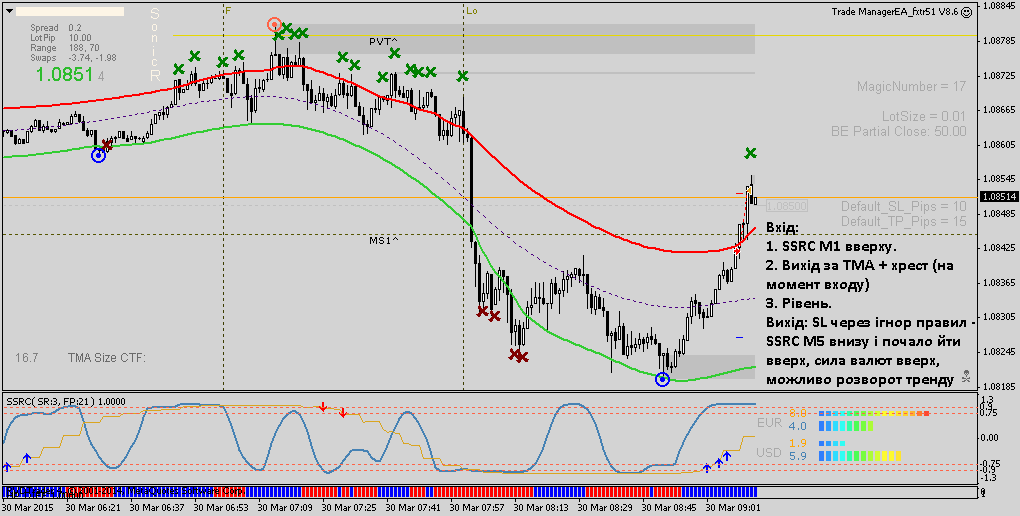Click the 1.08845 price axis label
Screen dimensions: 1020x516
tap(1000, 6)
